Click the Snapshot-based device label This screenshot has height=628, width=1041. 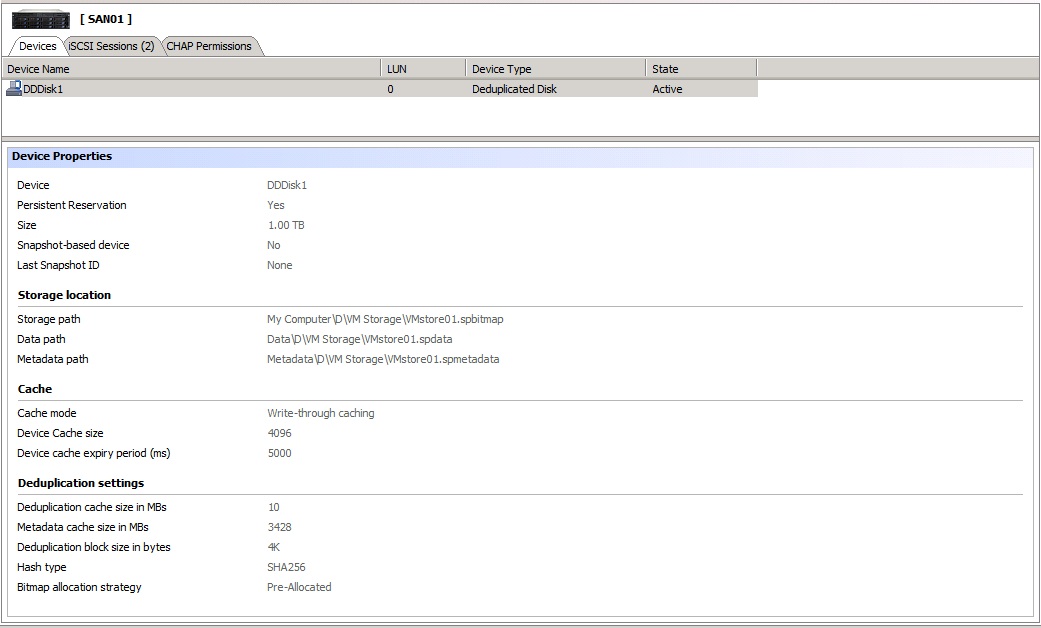click(x=73, y=245)
